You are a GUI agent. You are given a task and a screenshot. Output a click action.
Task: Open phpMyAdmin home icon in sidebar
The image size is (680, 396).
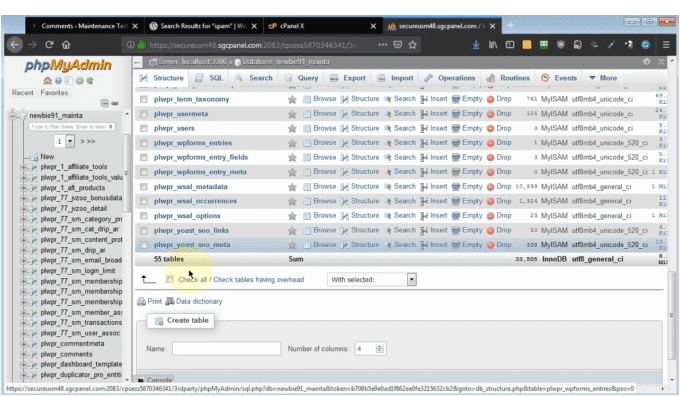pyautogui.click(x=47, y=81)
